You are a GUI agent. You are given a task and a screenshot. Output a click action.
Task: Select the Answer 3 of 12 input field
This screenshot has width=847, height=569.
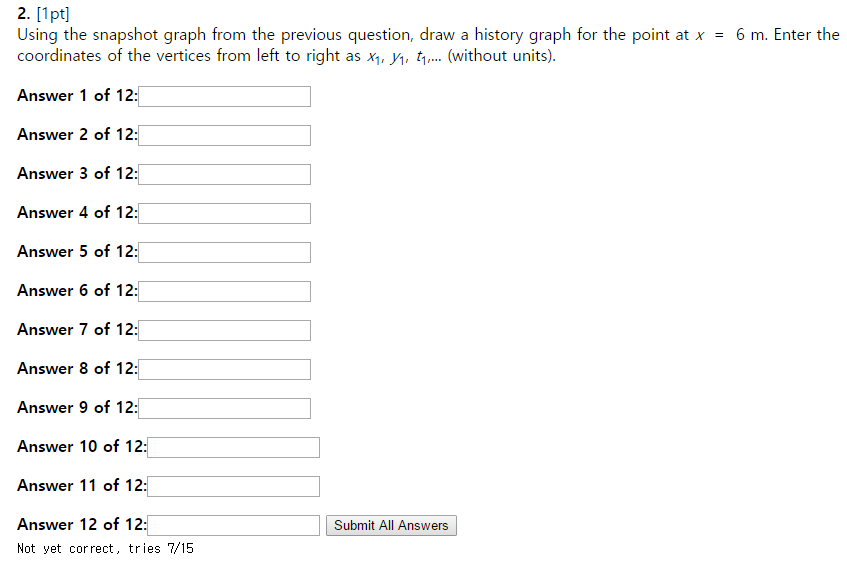click(225, 174)
